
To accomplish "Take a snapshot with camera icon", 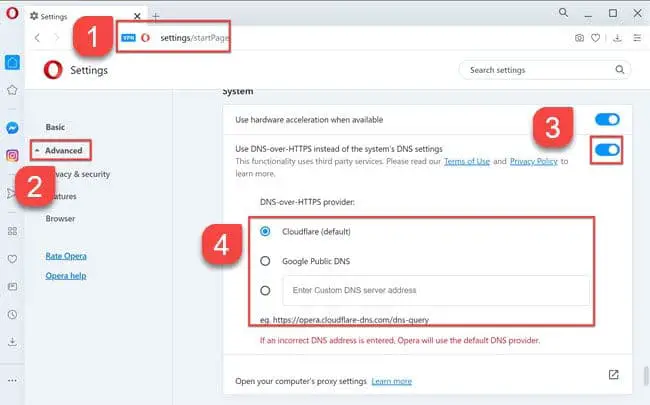I will click(x=580, y=38).
